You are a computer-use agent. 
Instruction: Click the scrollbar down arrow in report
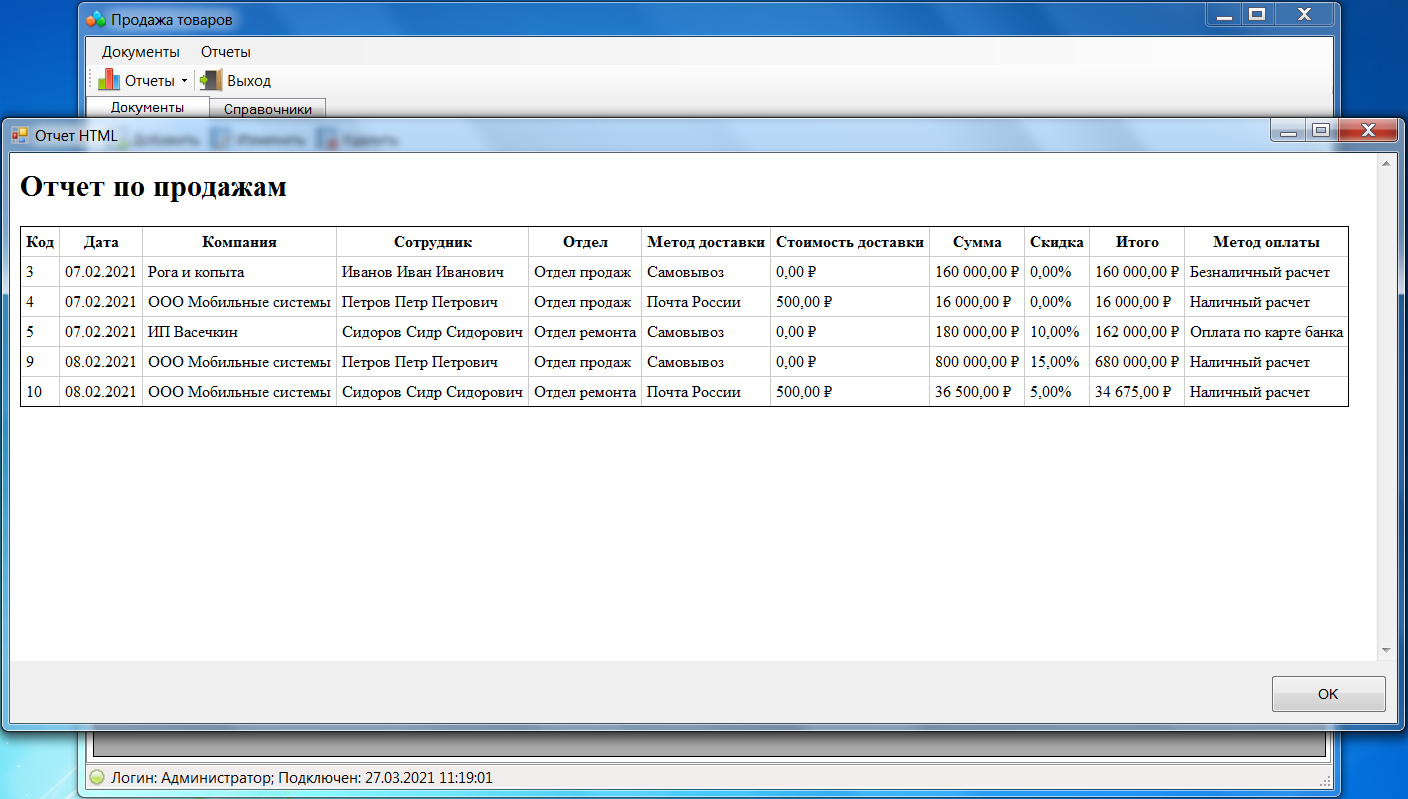[1385, 650]
